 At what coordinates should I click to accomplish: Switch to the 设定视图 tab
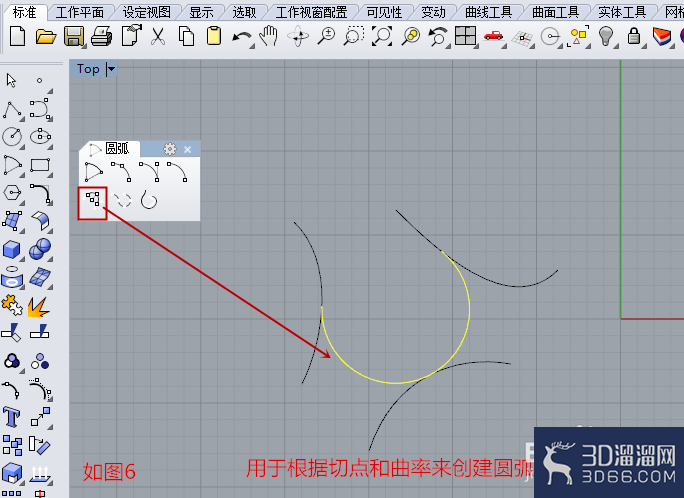click(147, 12)
